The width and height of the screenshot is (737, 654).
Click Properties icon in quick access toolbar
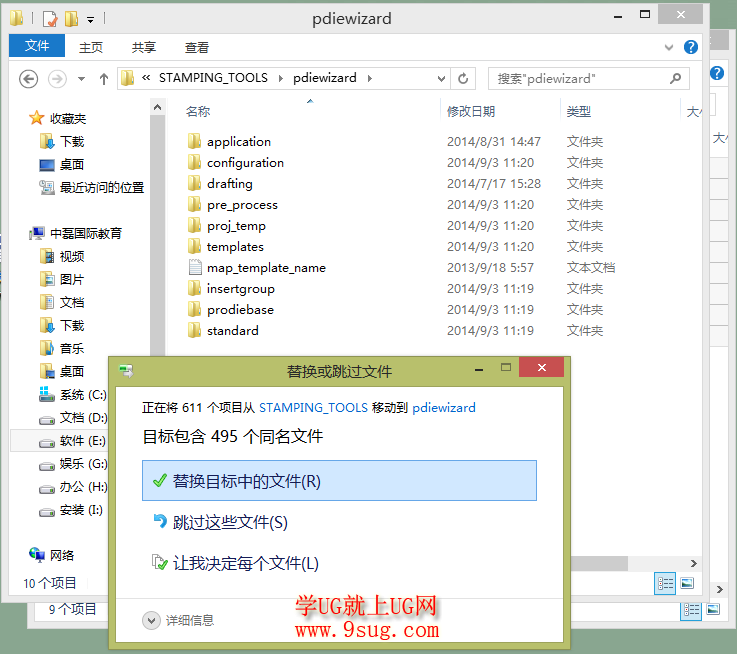point(50,19)
